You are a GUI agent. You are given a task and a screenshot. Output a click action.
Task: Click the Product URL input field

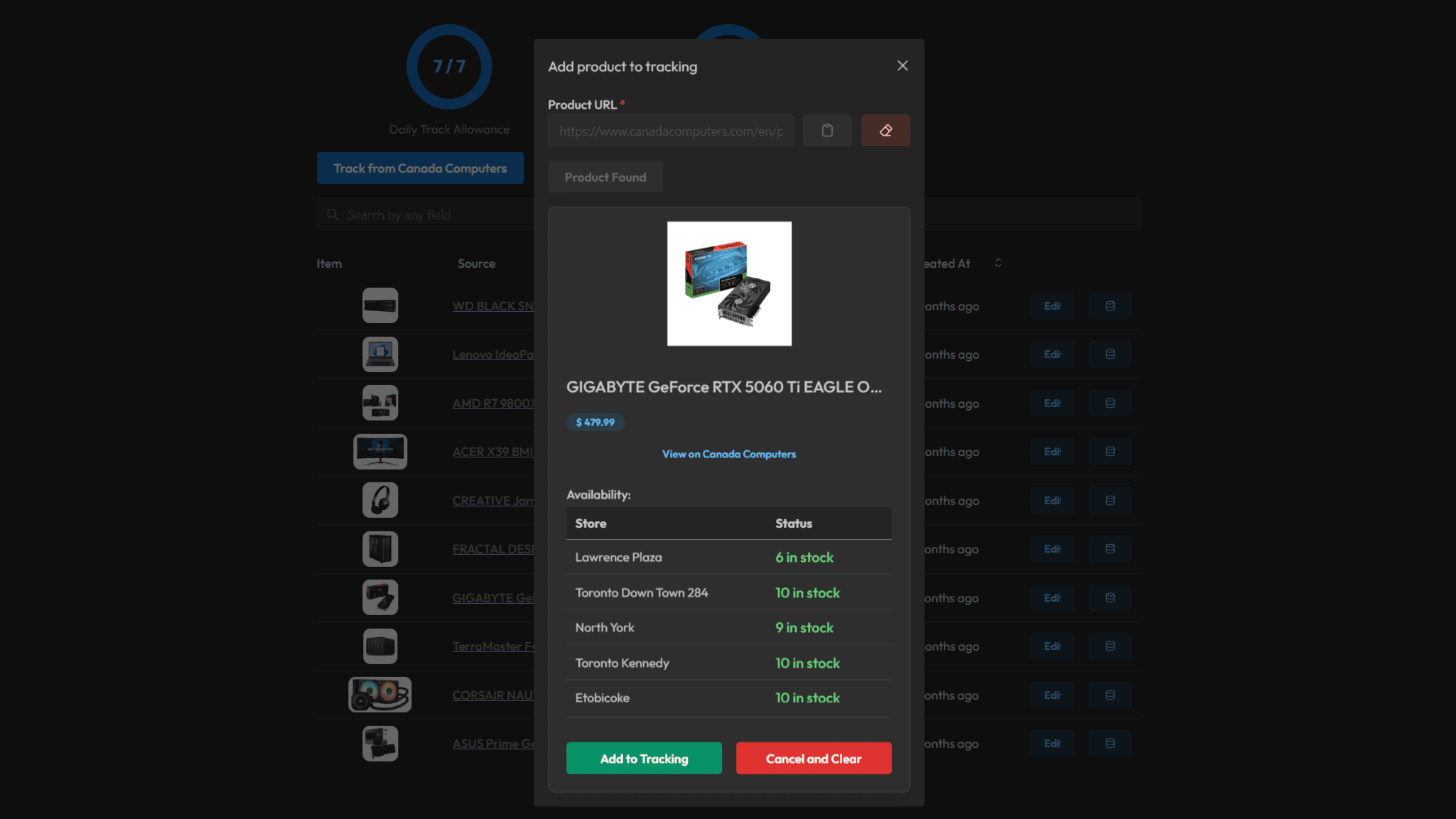670,131
